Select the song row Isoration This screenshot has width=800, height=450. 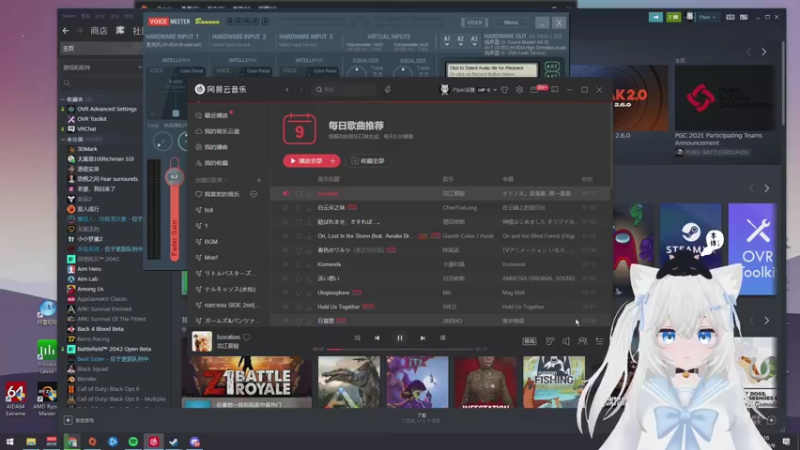click(x=440, y=193)
